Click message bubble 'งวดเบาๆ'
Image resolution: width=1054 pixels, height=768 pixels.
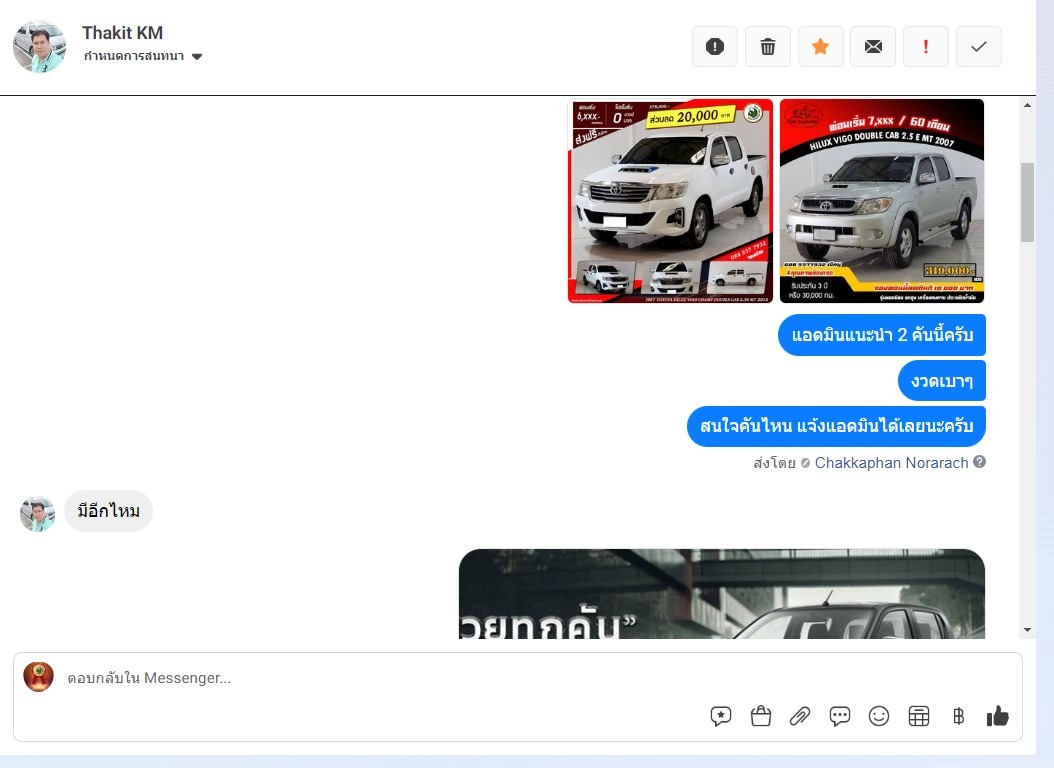tap(942, 381)
